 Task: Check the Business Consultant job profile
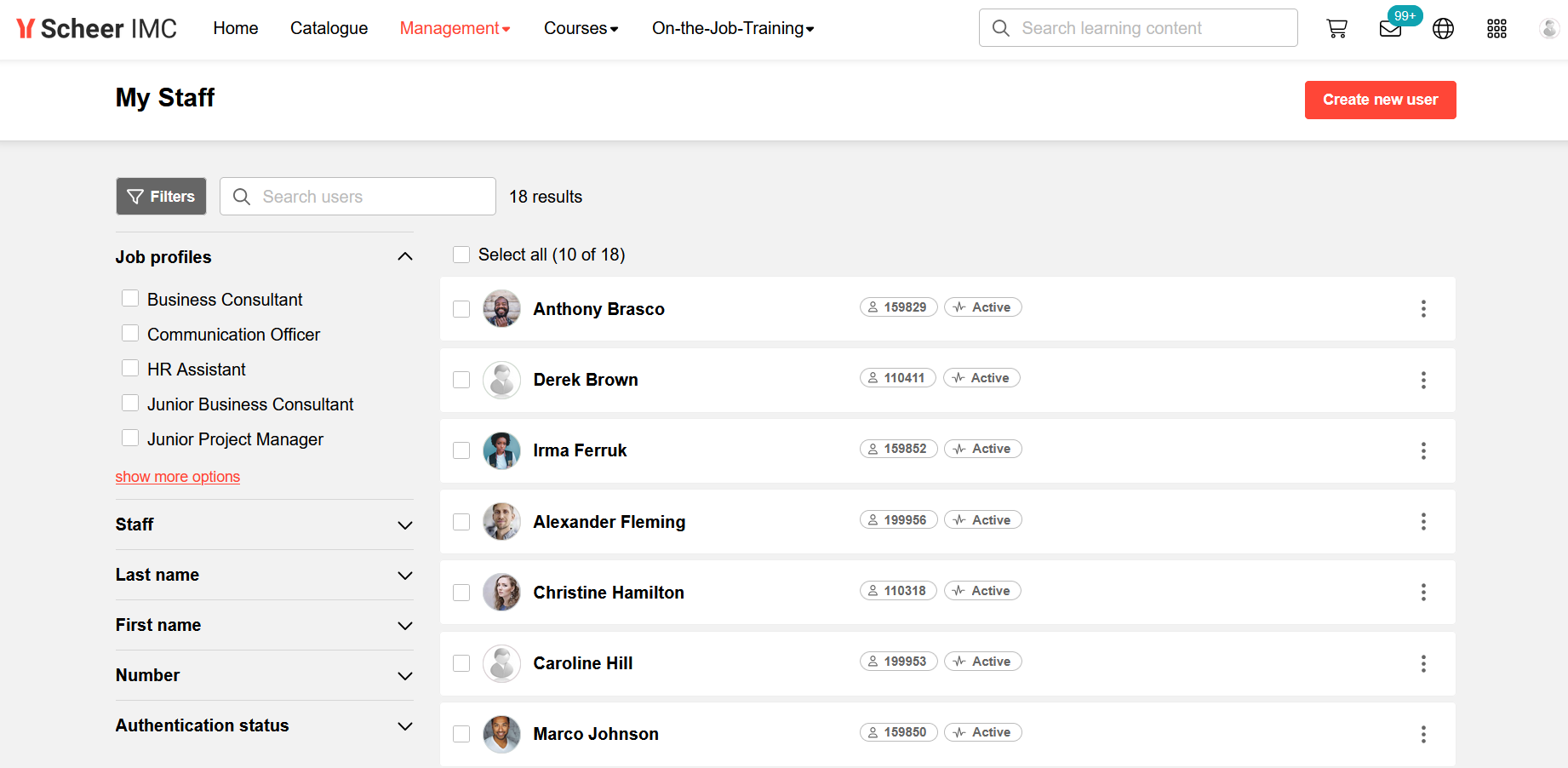[130, 298]
